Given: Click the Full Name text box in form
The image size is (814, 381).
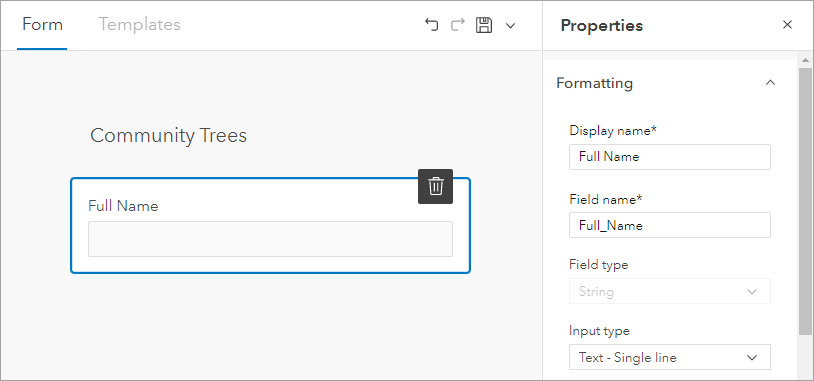Looking at the screenshot, I should pyautogui.click(x=270, y=239).
